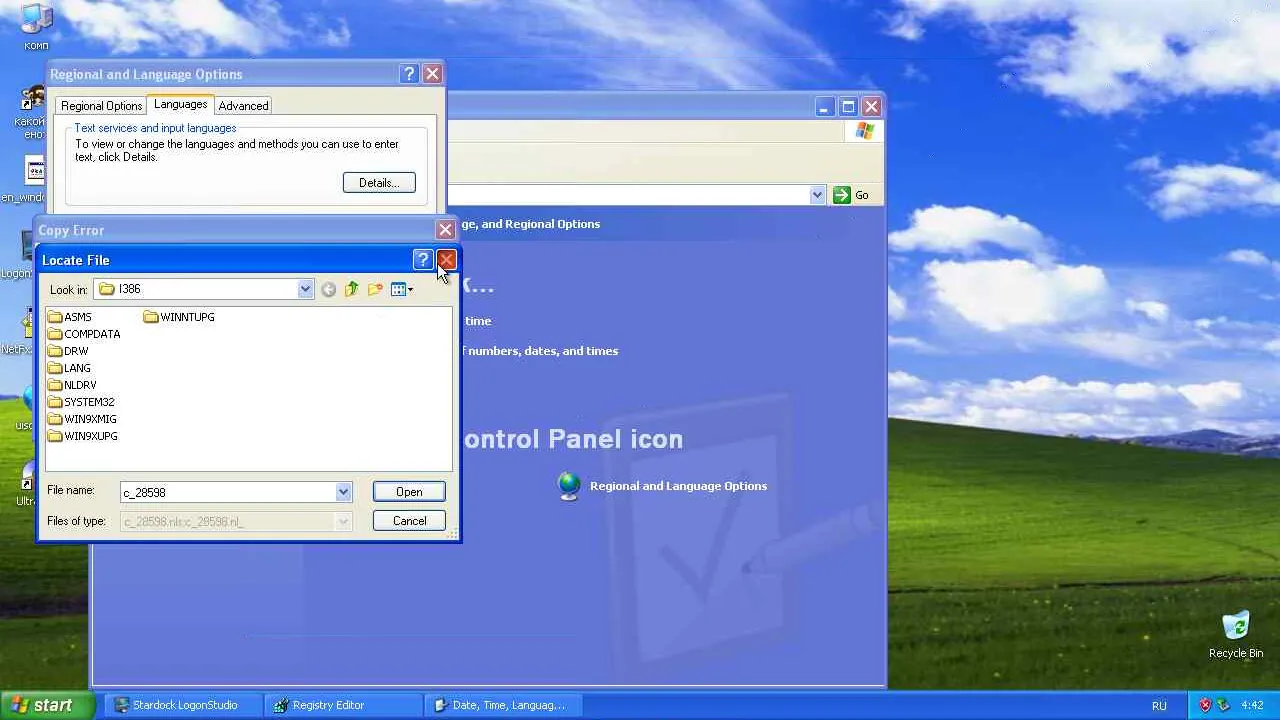
Task: Select the DRW folder
Action: pos(68,351)
